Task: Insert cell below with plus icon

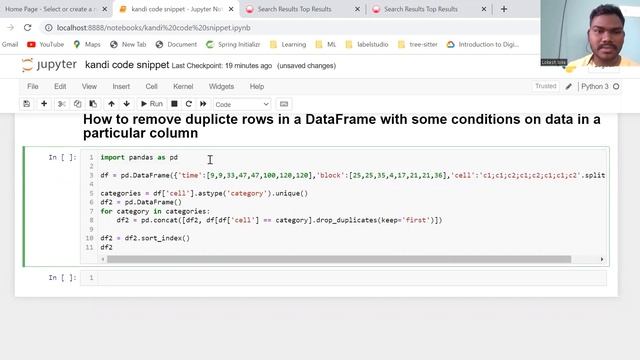Action: pyautogui.click(x=44, y=104)
